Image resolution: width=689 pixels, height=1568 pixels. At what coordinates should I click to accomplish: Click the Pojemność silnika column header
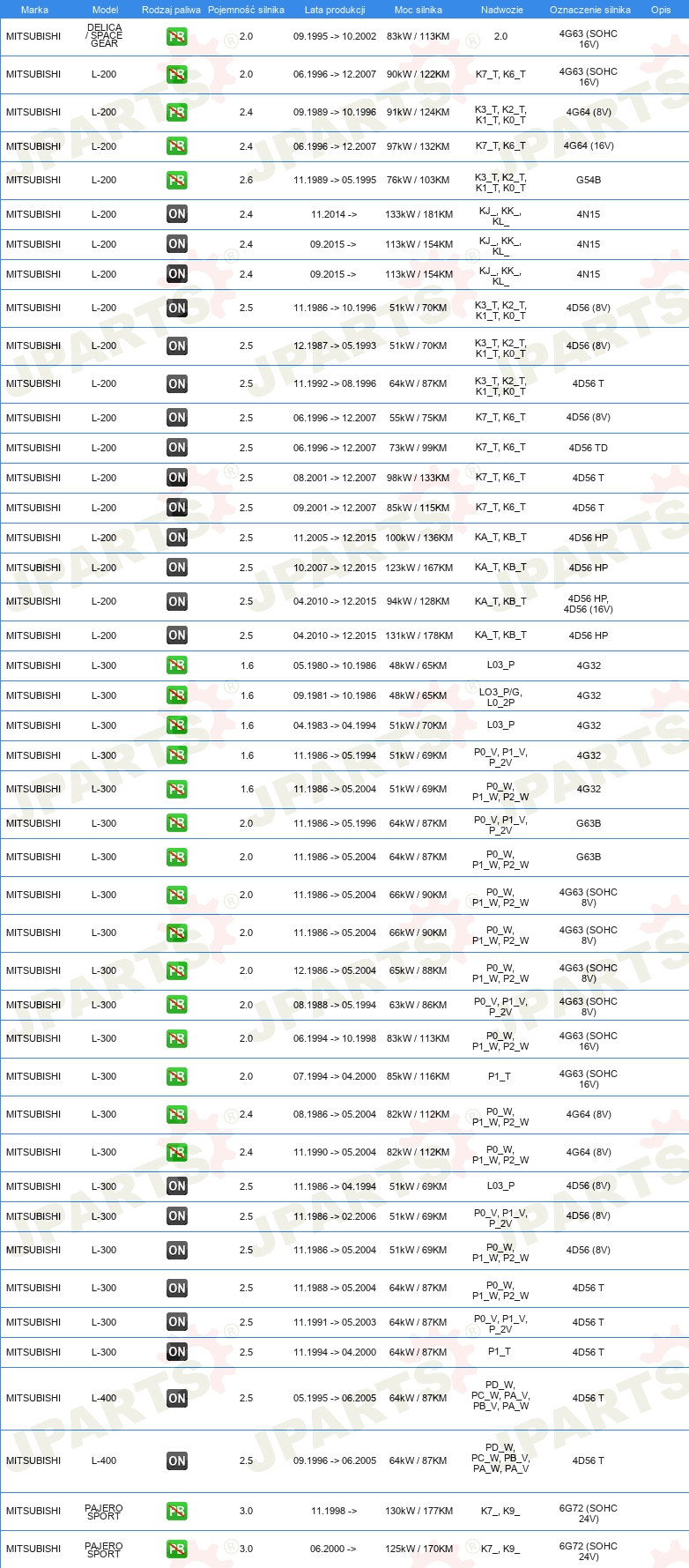coord(246,10)
